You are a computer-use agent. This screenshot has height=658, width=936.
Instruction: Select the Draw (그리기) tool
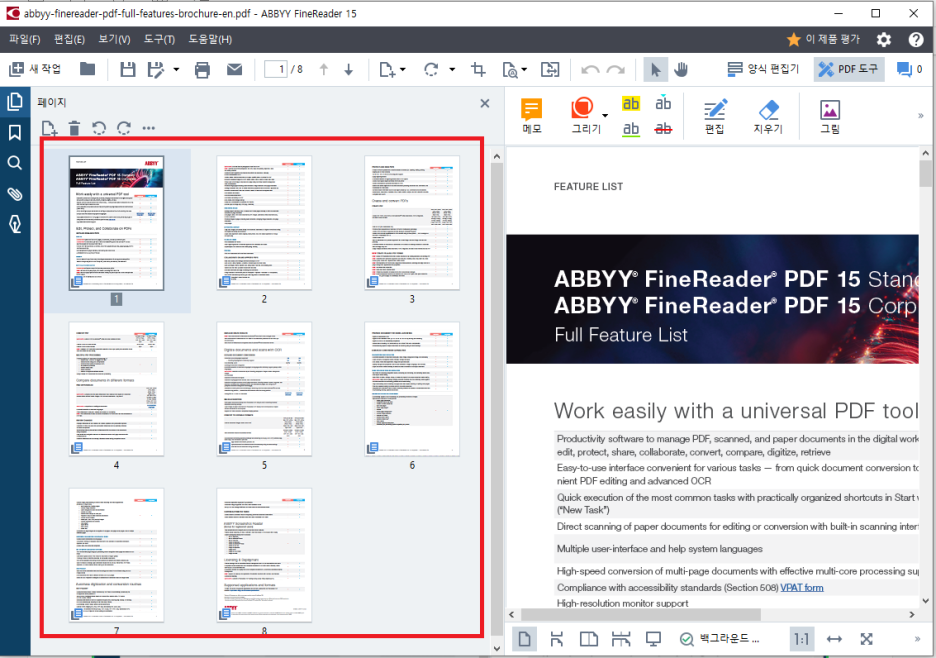585,116
